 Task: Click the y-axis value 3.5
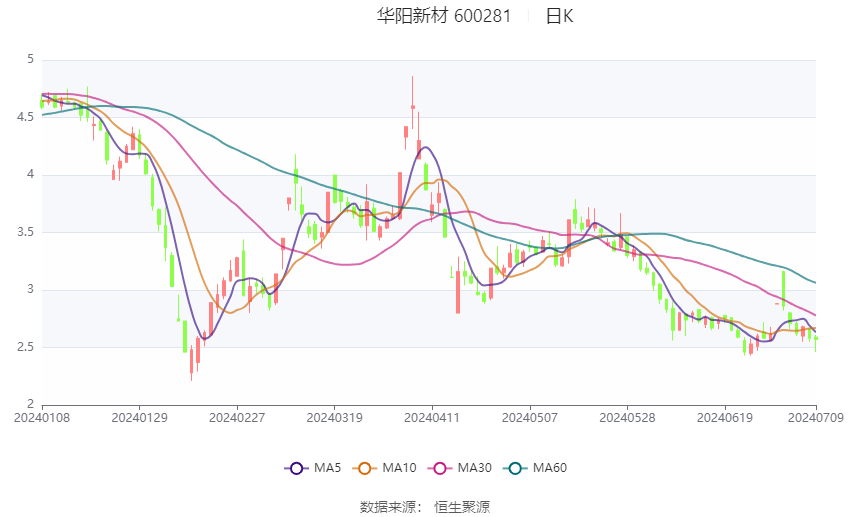[x=25, y=232]
